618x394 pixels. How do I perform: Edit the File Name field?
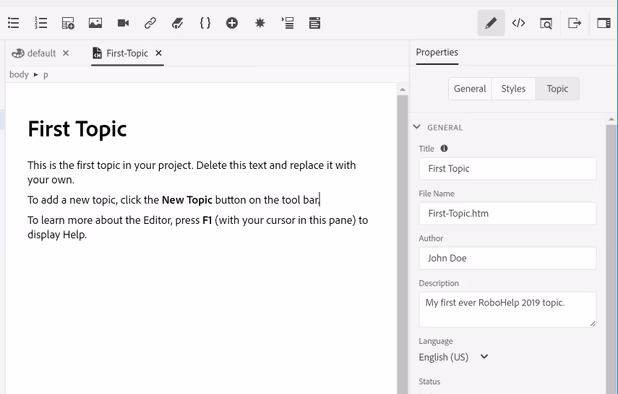click(508, 214)
